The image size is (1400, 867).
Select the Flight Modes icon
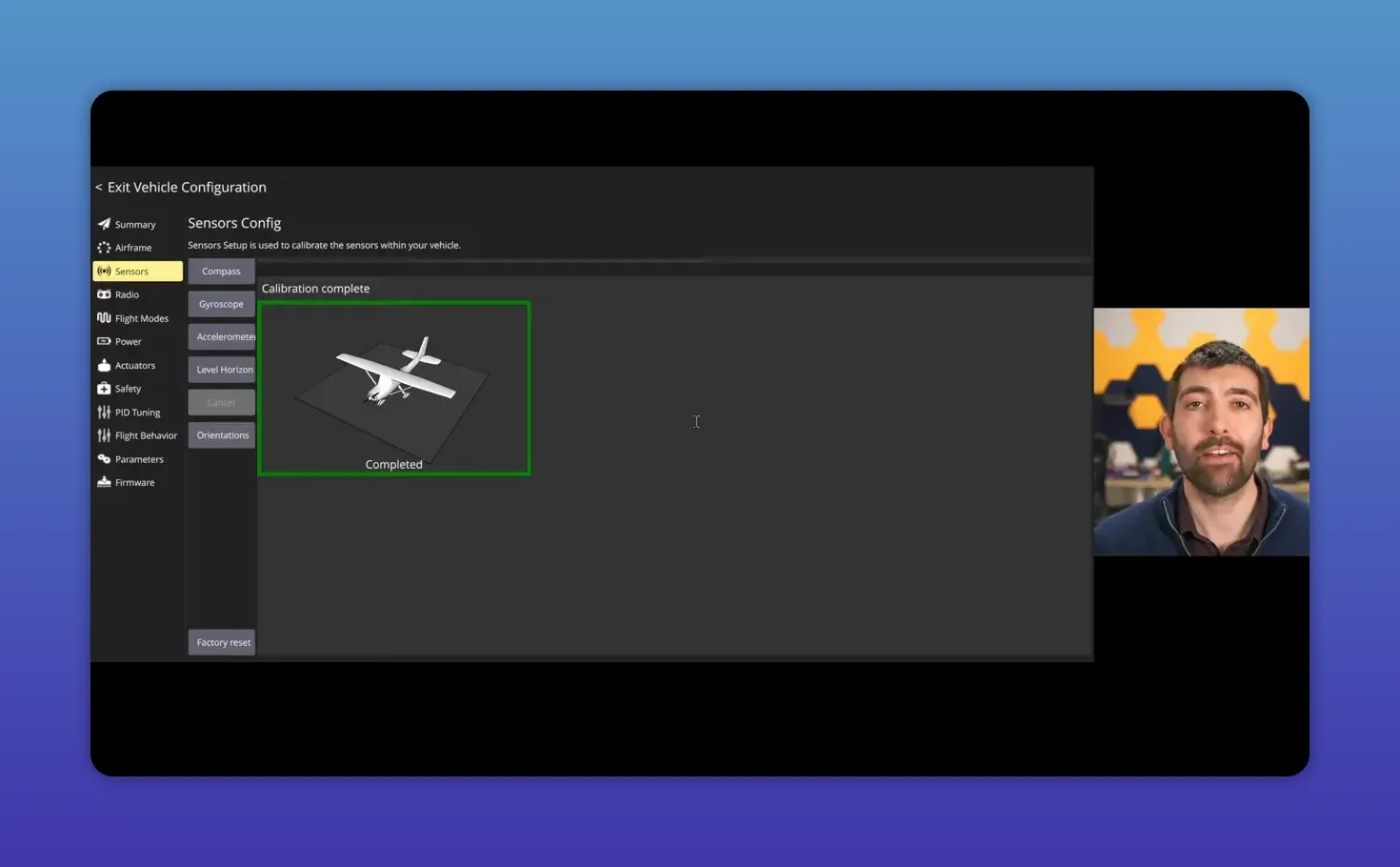tap(104, 318)
